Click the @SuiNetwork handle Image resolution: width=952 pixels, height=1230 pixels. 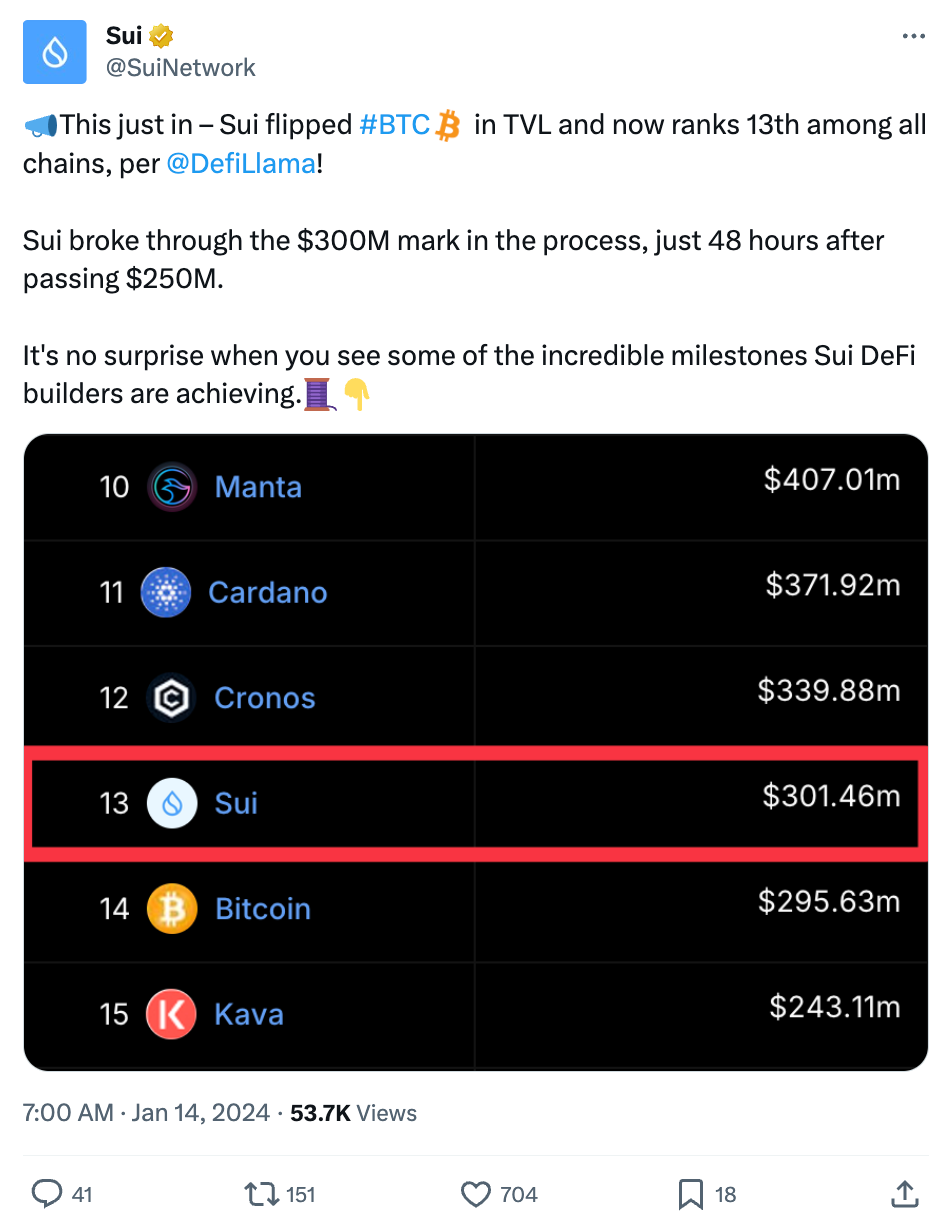coord(180,67)
